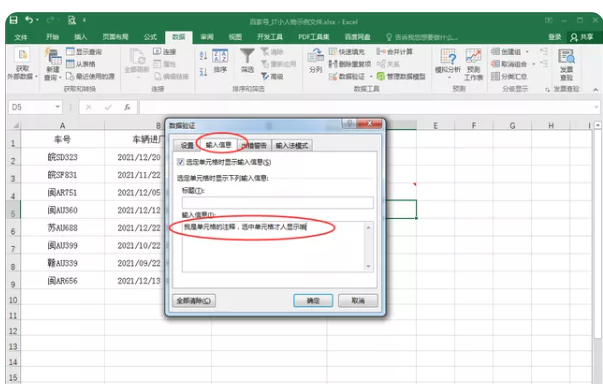This screenshot has width=603, height=384.
Task: Click the Cancel (取消) button
Action: pyautogui.click(x=358, y=301)
